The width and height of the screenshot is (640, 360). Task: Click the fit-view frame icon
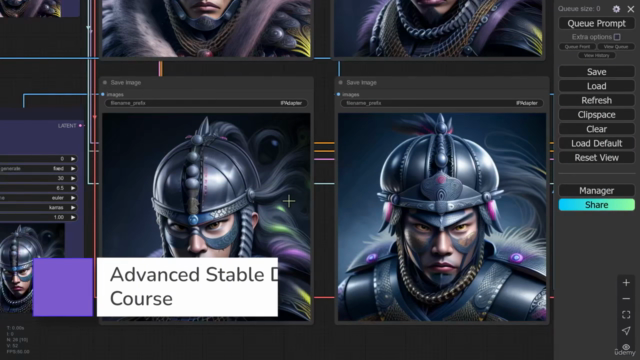[626, 315]
